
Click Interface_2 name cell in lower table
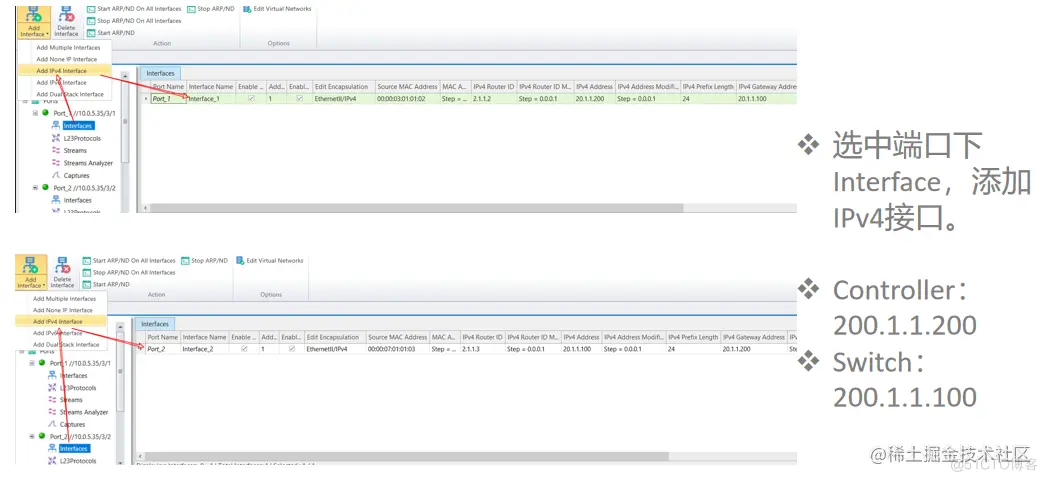[x=204, y=349]
